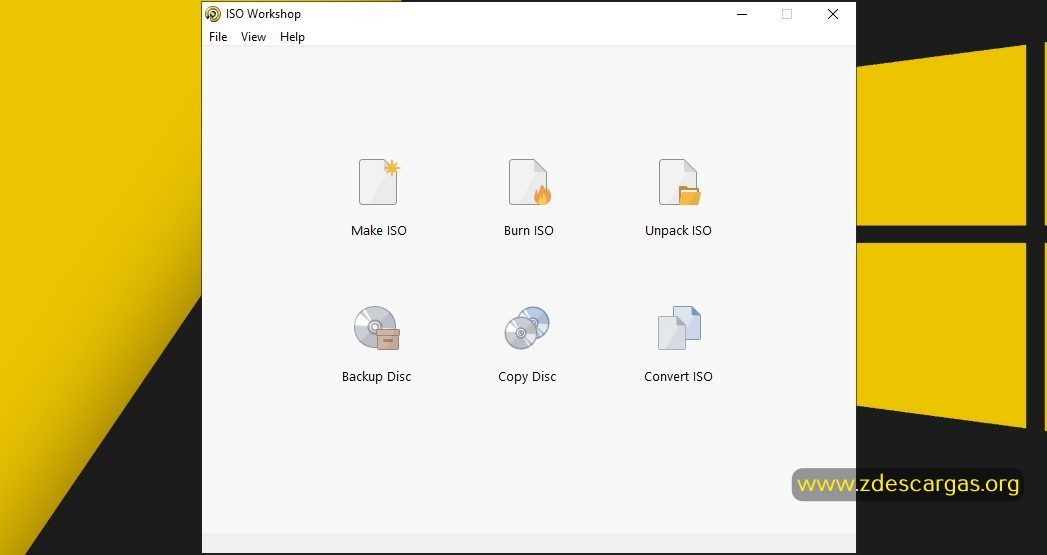
Task: Click the 'Copy Disc' text label
Action: (527, 377)
